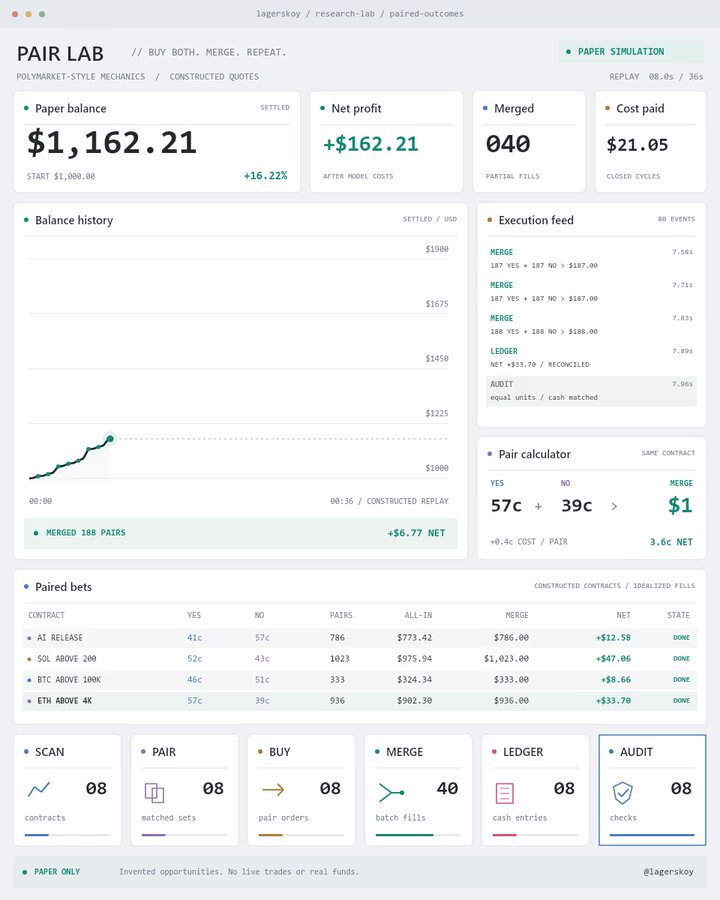Viewport: 720px width, 900px height.
Task: Click the MERGE card merge-branch icon
Action: tap(391, 793)
